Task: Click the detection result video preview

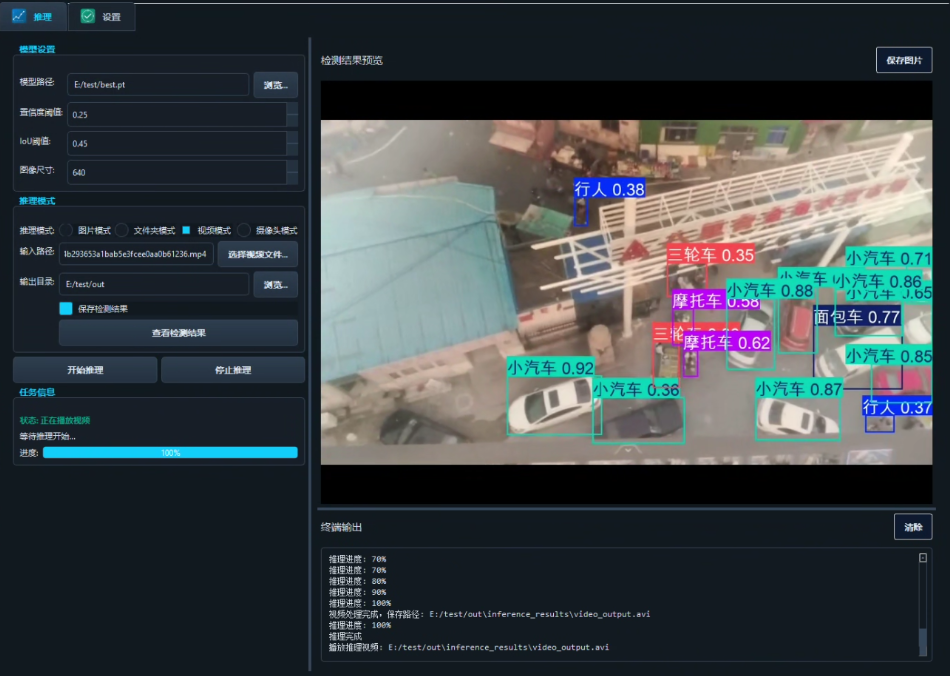Action: pos(626,292)
